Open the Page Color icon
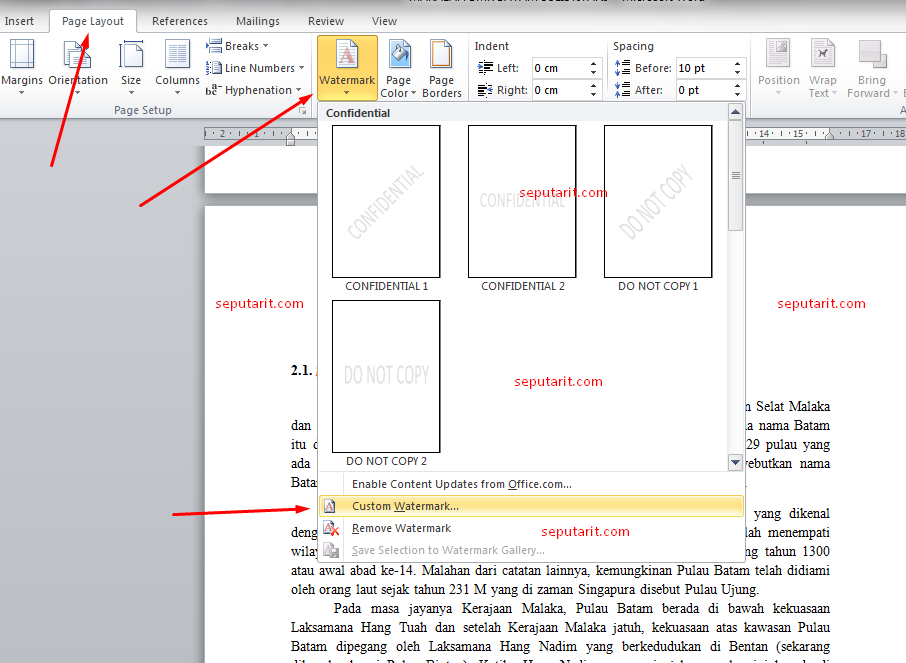Viewport: 906px width, 663px height. [x=399, y=55]
